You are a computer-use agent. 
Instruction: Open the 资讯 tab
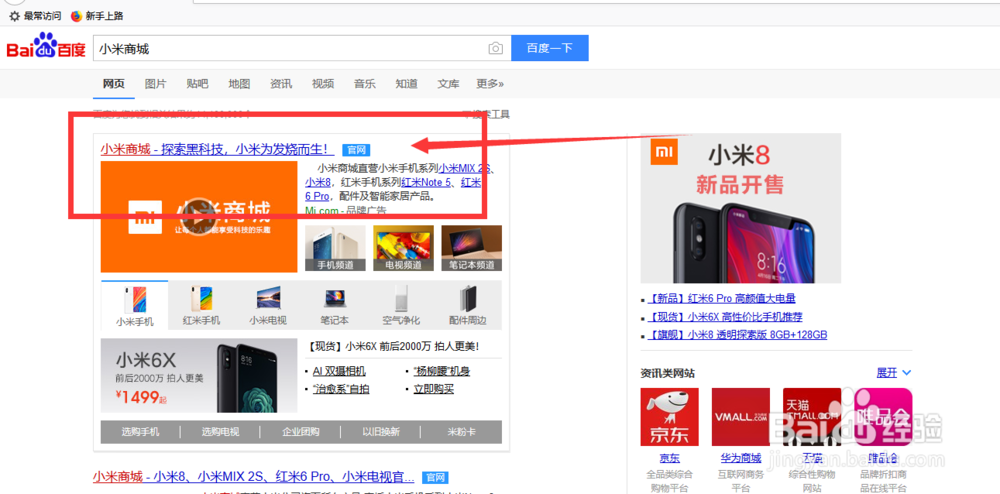click(281, 84)
